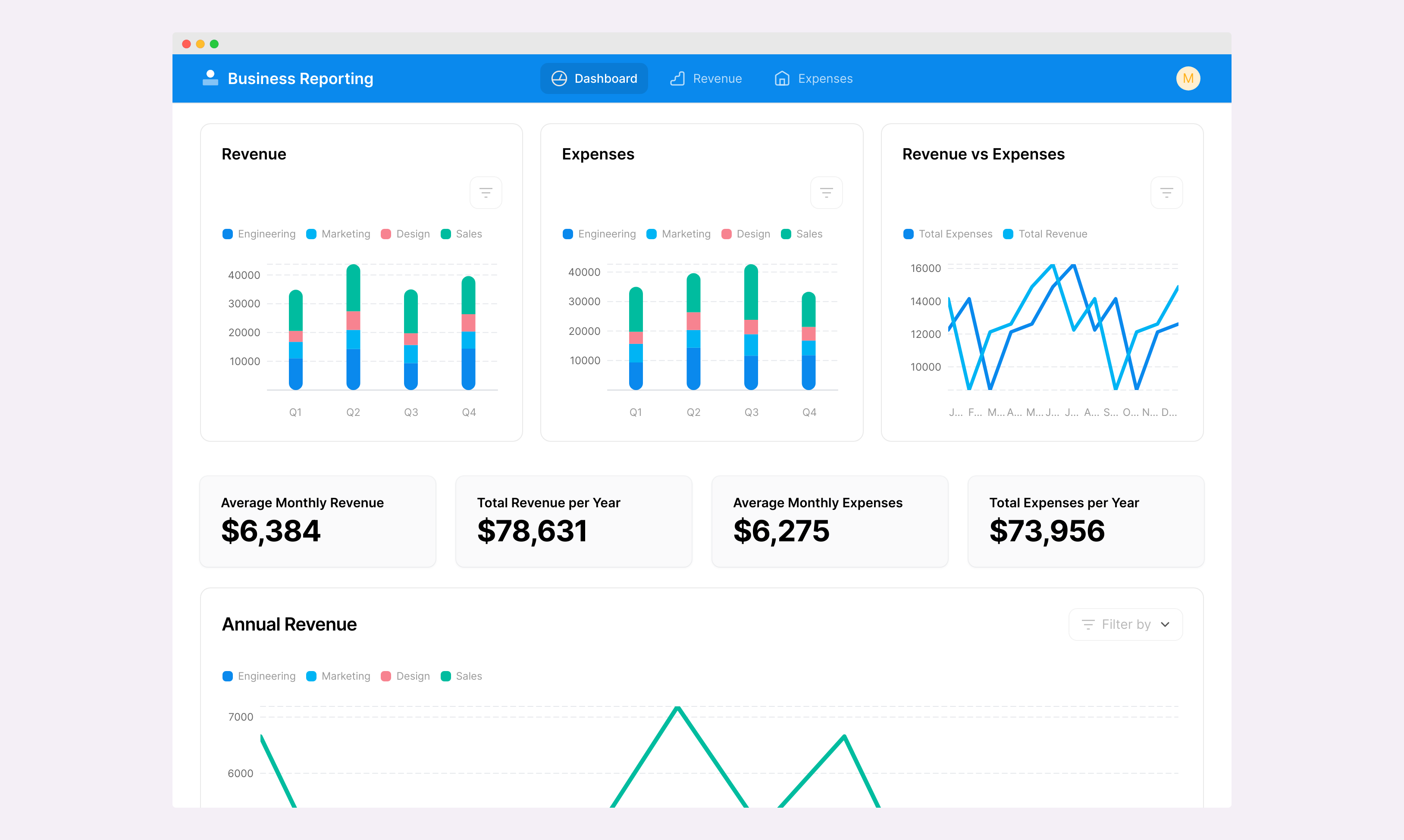Open filter for the Revenue chart
The image size is (1404, 840).
click(x=486, y=193)
